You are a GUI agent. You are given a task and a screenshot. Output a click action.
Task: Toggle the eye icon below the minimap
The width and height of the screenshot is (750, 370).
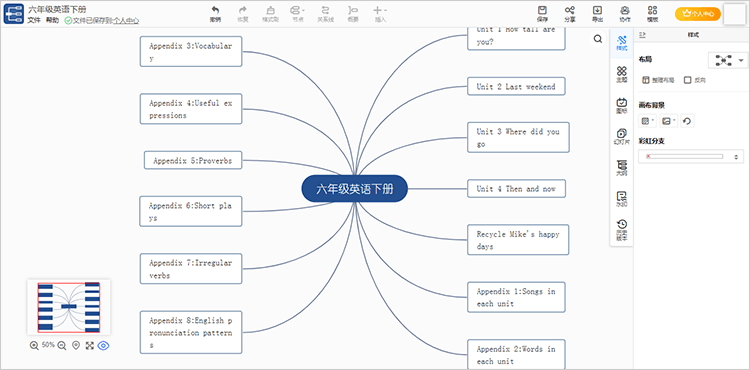tap(104, 345)
